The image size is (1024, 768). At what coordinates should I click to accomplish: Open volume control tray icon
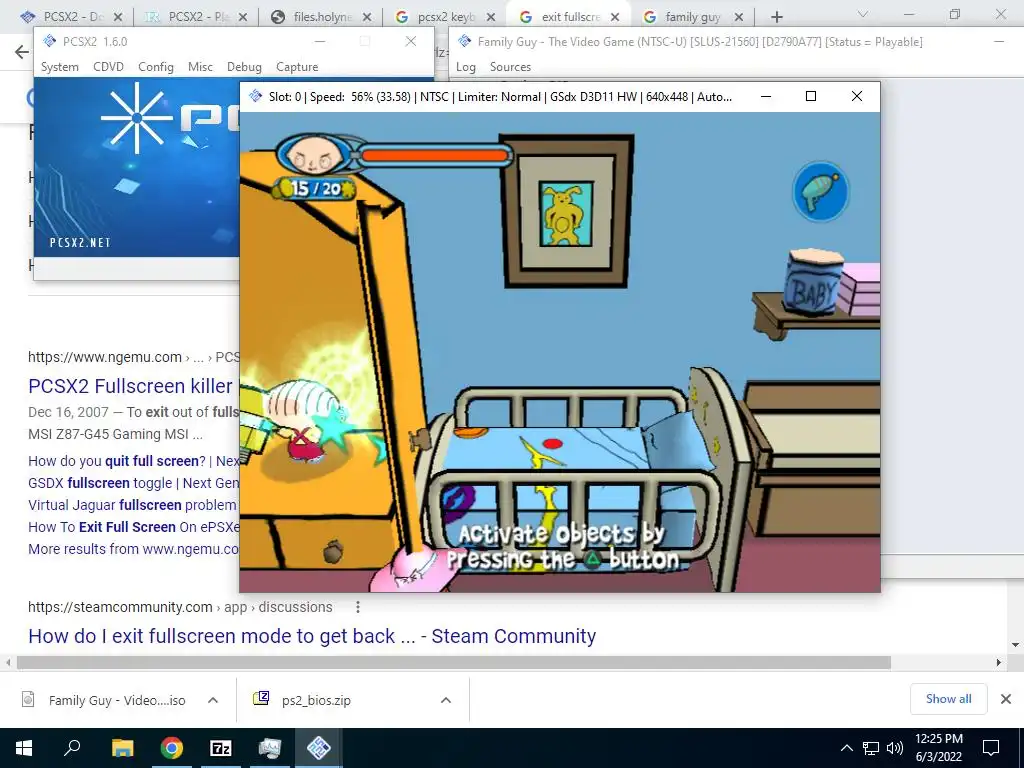tap(895, 748)
